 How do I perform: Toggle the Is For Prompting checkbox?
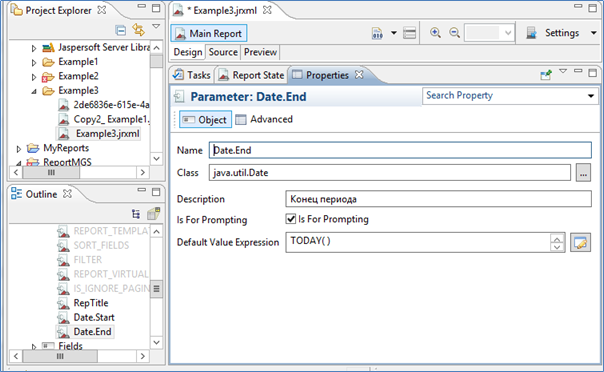tap(291, 219)
